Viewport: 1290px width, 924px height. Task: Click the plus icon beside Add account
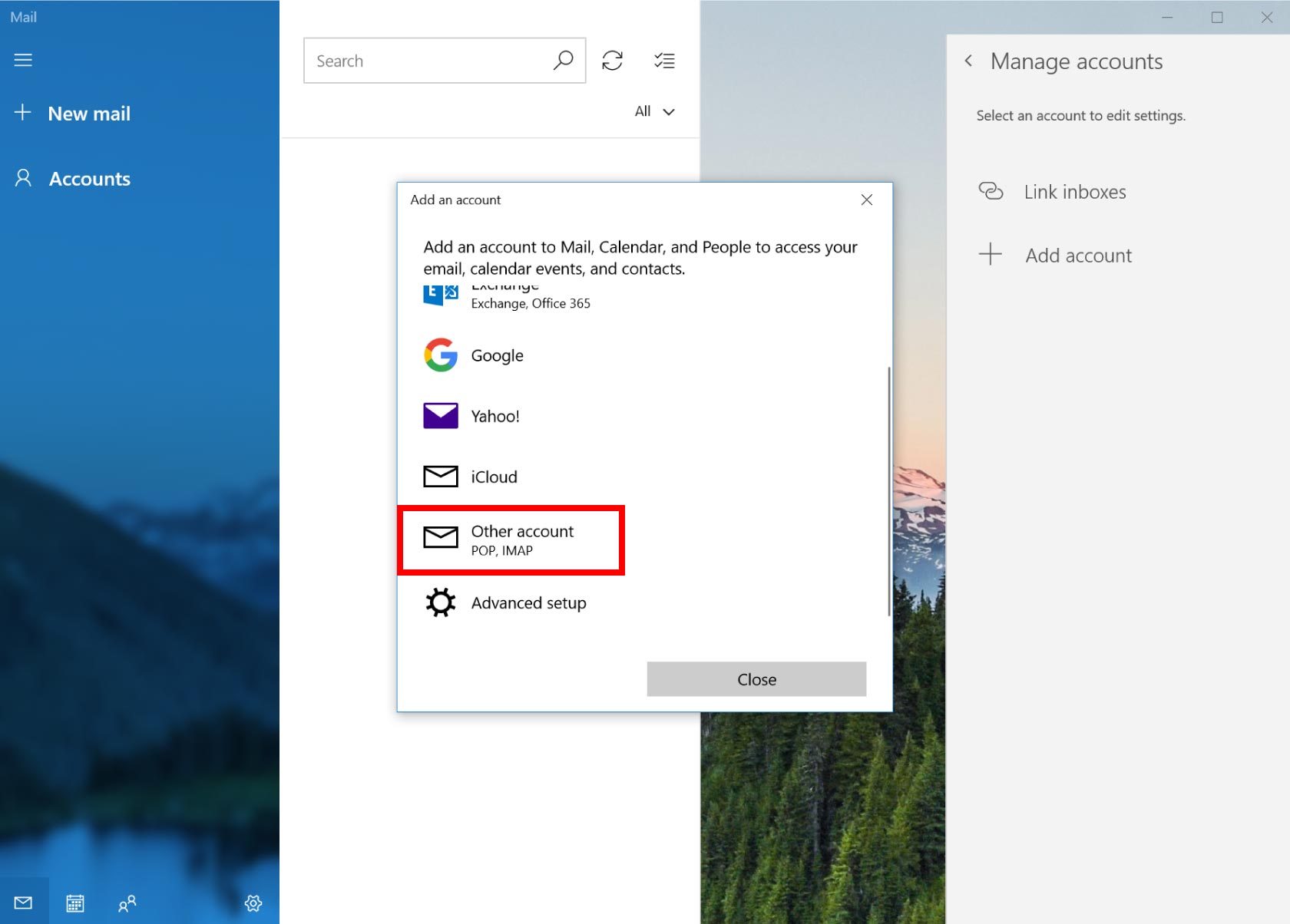pyautogui.click(x=991, y=254)
